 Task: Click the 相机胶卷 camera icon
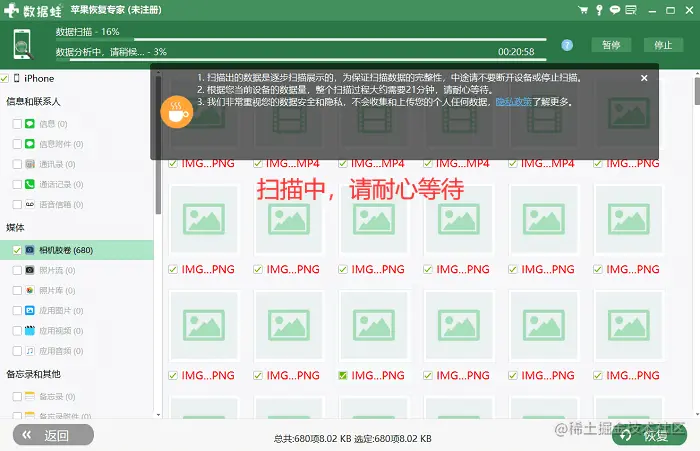pos(30,250)
